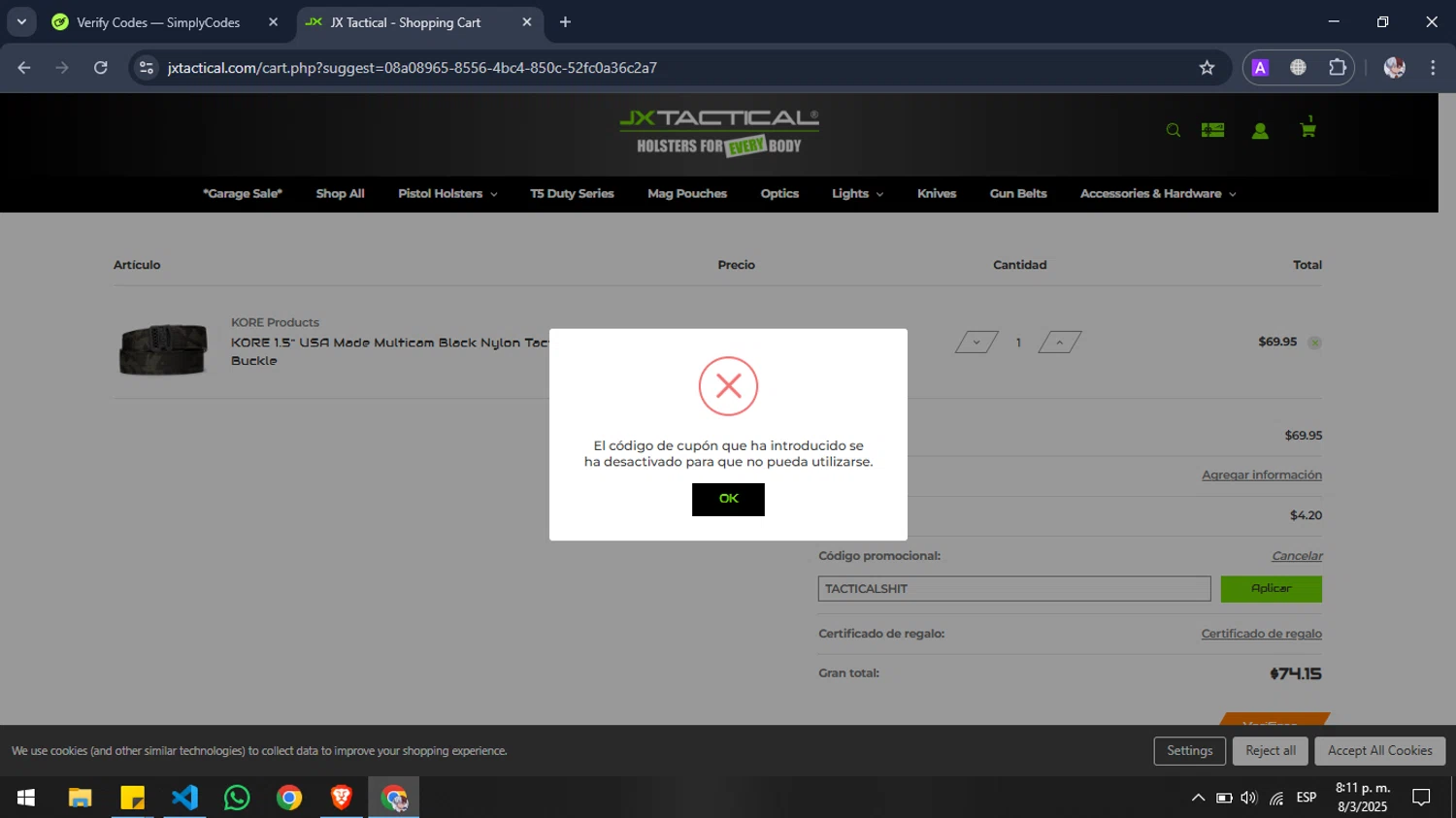Expand Accessories & Hardware dropdown

[1158, 194]
